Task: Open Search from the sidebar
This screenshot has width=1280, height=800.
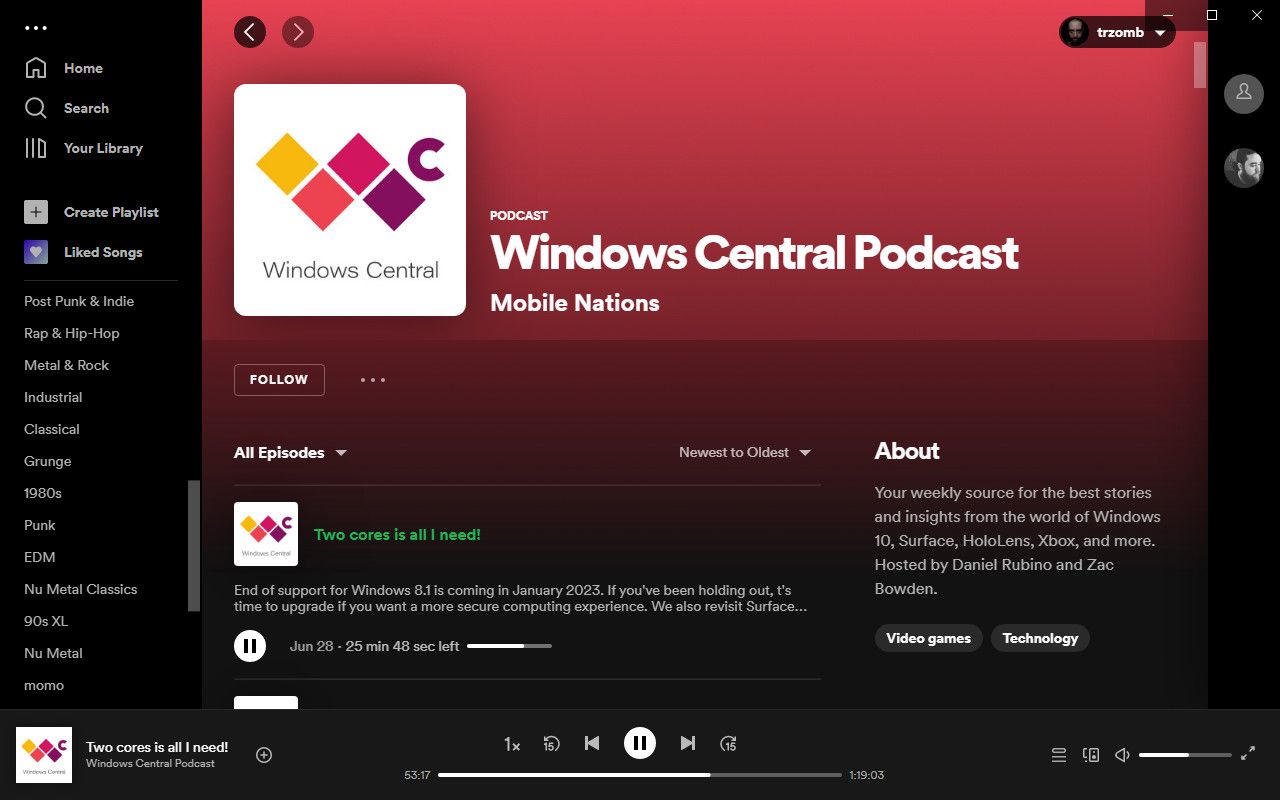Action: (x=86, y=108)
